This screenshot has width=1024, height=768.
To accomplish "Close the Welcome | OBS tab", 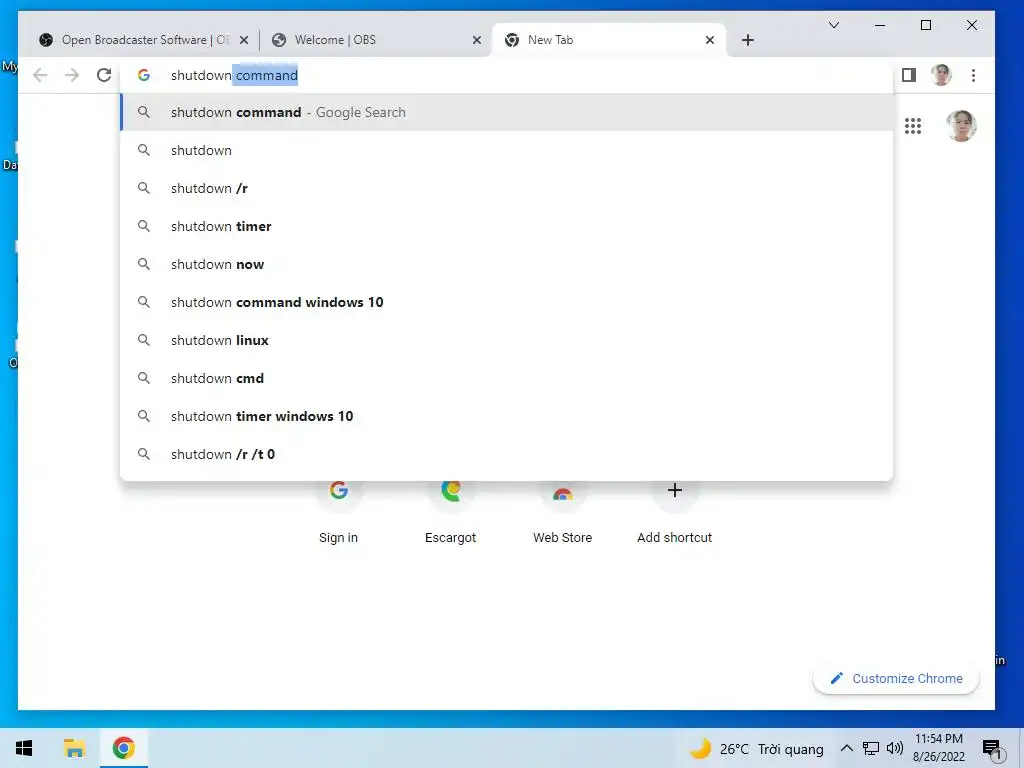I will (x=477, y=40).
